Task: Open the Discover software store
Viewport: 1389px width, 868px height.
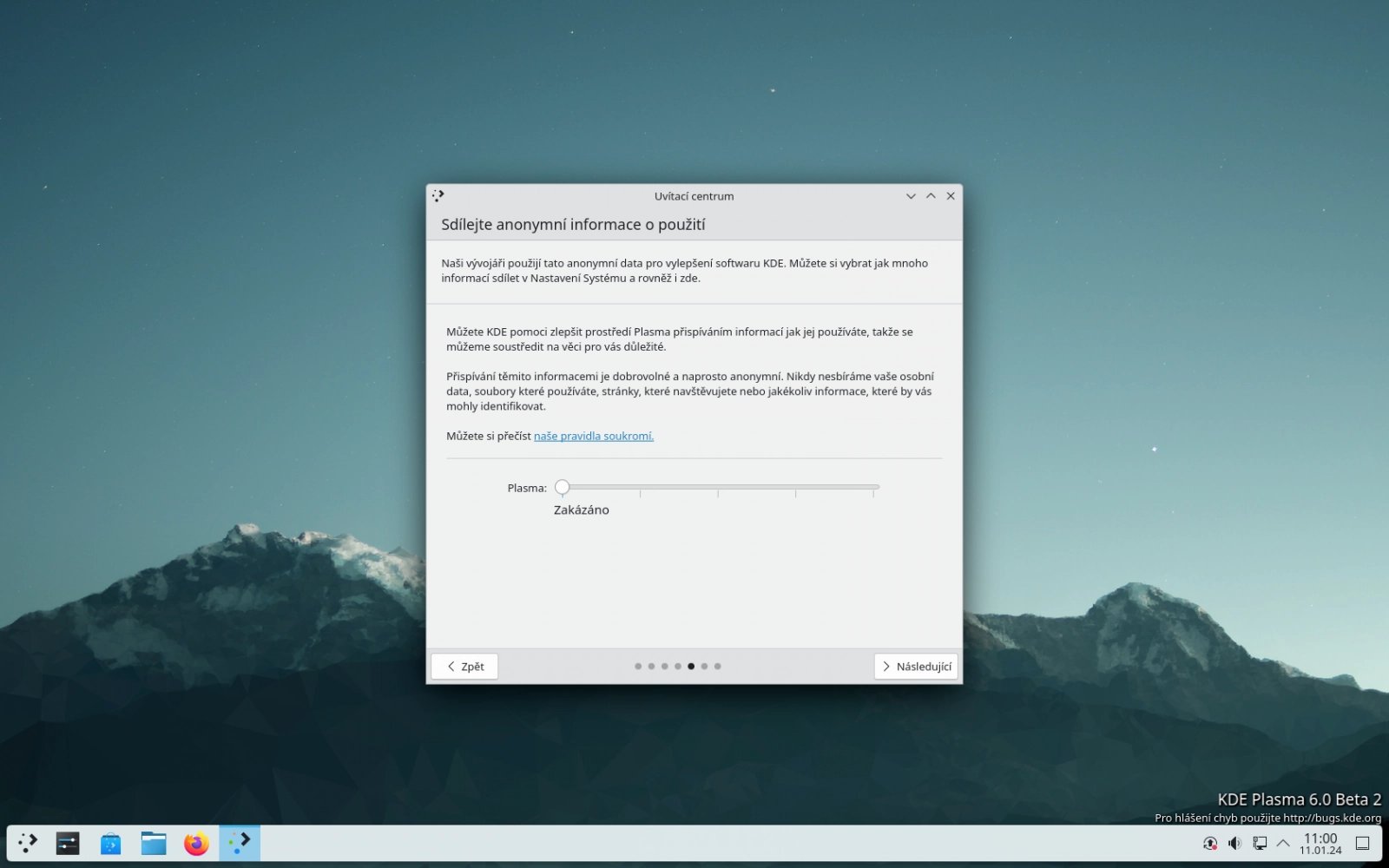Action: 110,843
